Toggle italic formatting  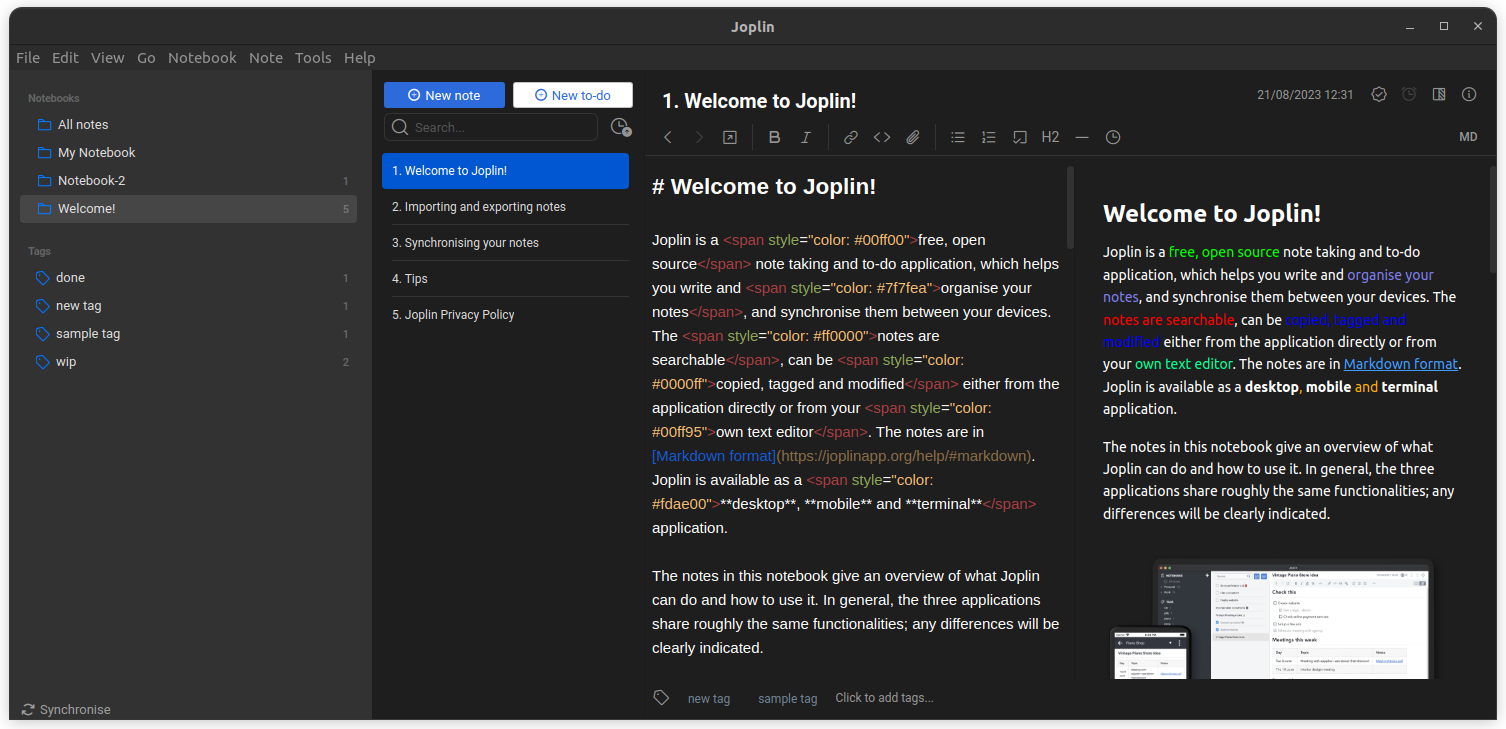pos(806,137)
